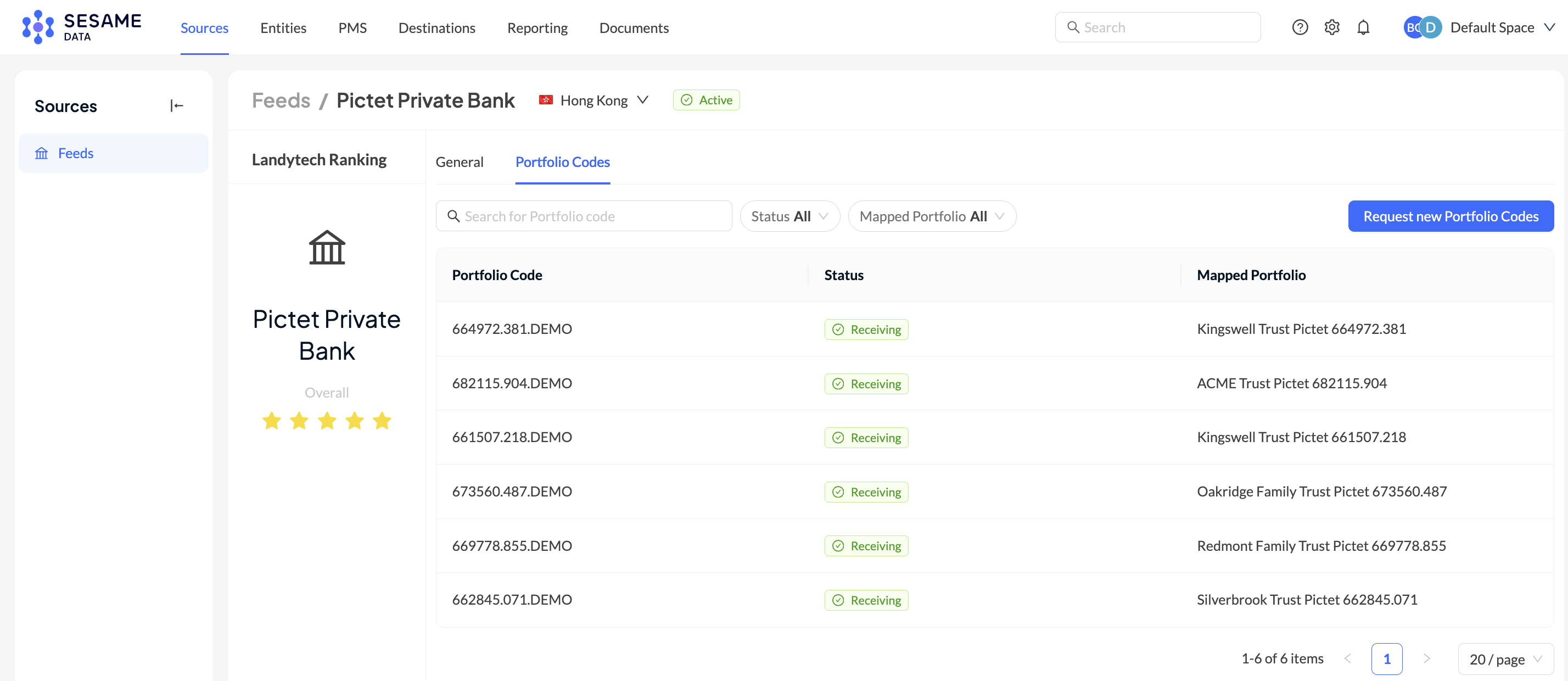This screenshot has height=681, width=1568.
Task: Click the Feeds breadcrumb link
Action: point(281,100)
